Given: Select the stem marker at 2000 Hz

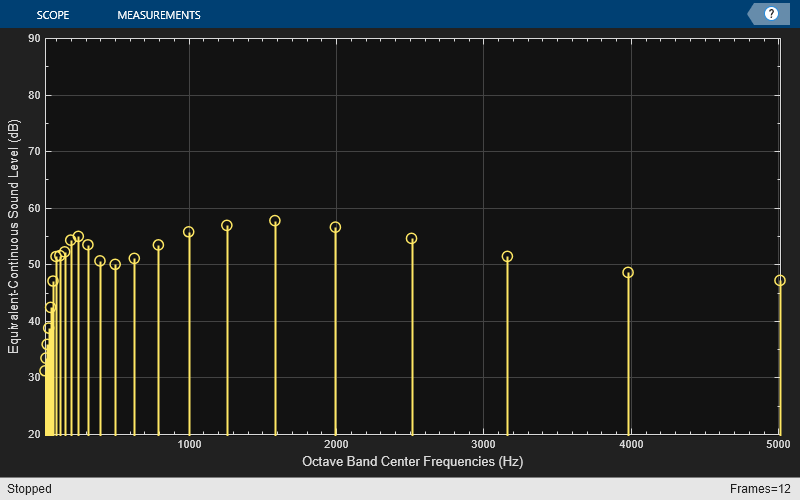Looking at the screenshot, I should point(335,227).
